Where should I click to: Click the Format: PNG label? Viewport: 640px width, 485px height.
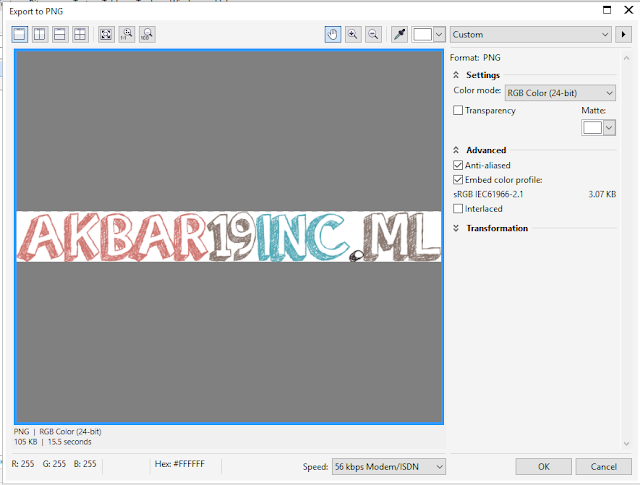click(x=475, y=58)
